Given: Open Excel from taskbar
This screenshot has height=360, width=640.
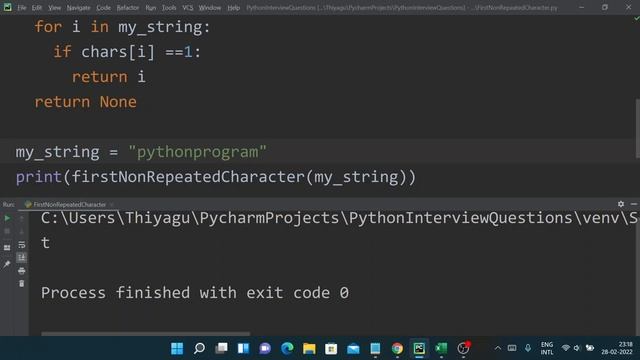Looking at the screenshot, I should point(441,348).
